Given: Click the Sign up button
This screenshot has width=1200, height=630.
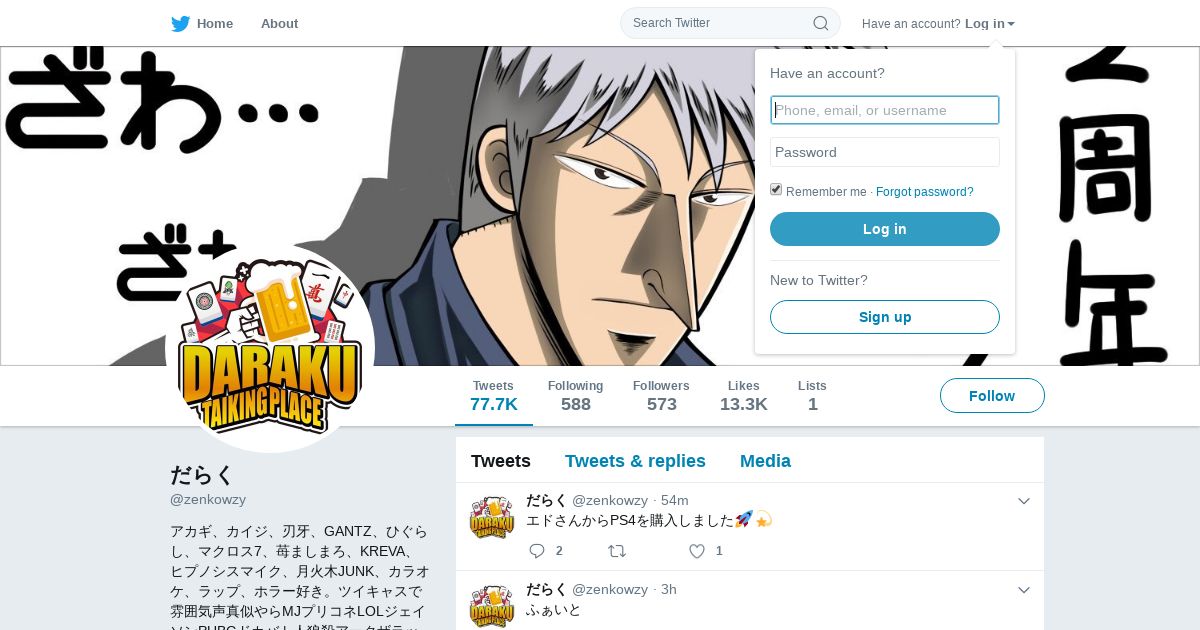Looking at the screenshot, I should 885,317.
